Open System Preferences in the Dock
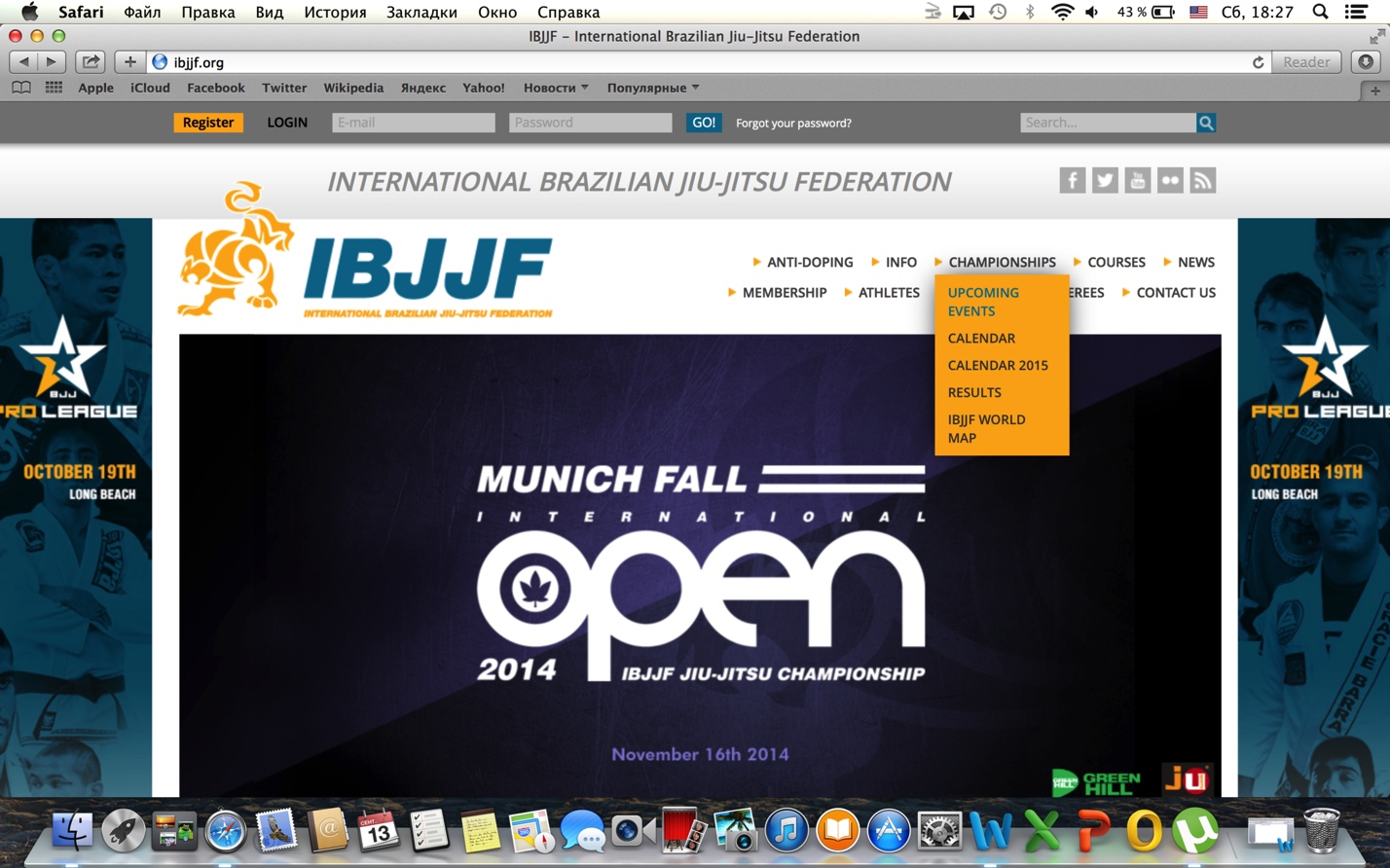 click(x=939, y=832)
